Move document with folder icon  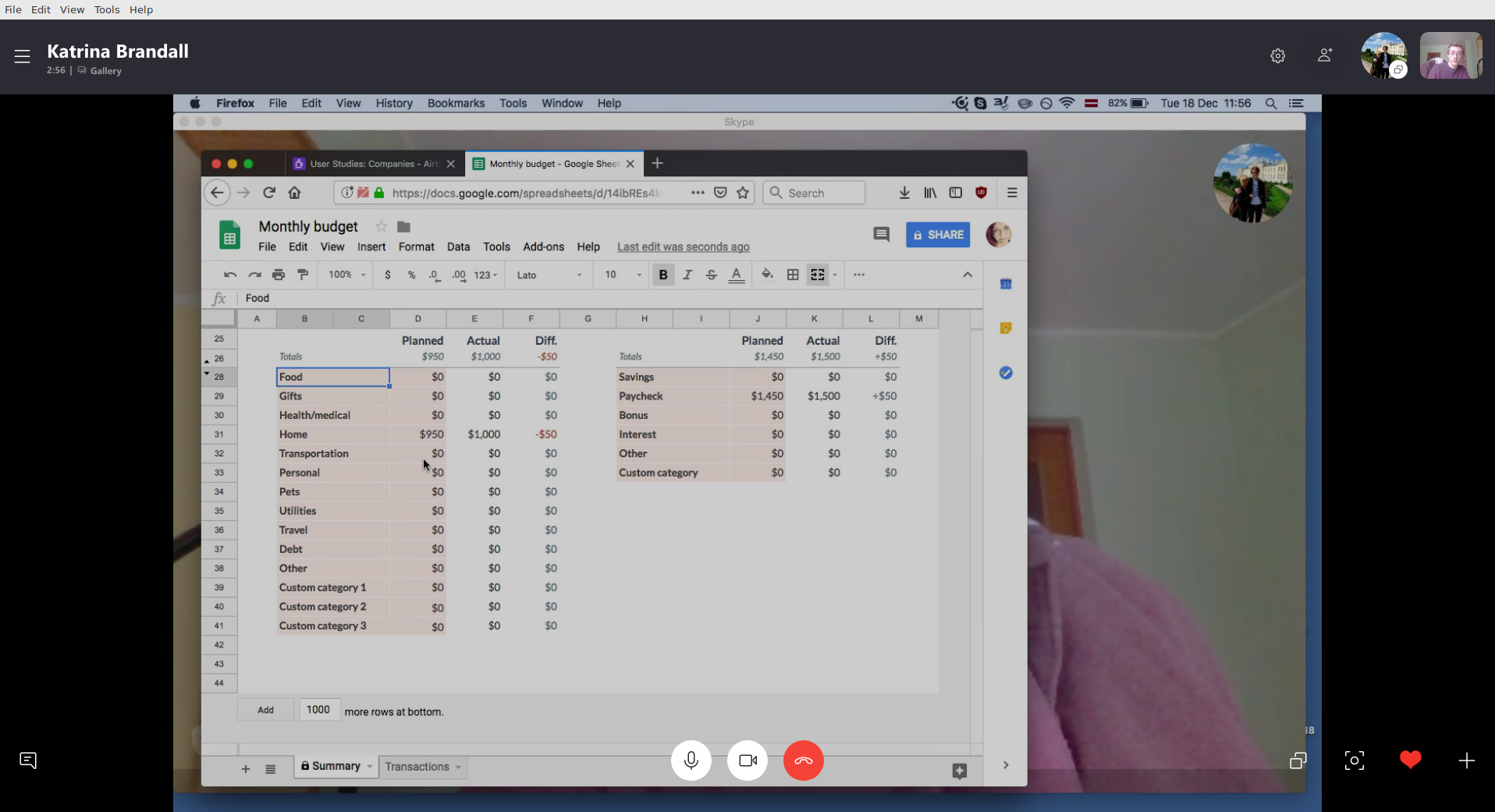[x=403, y=226]
